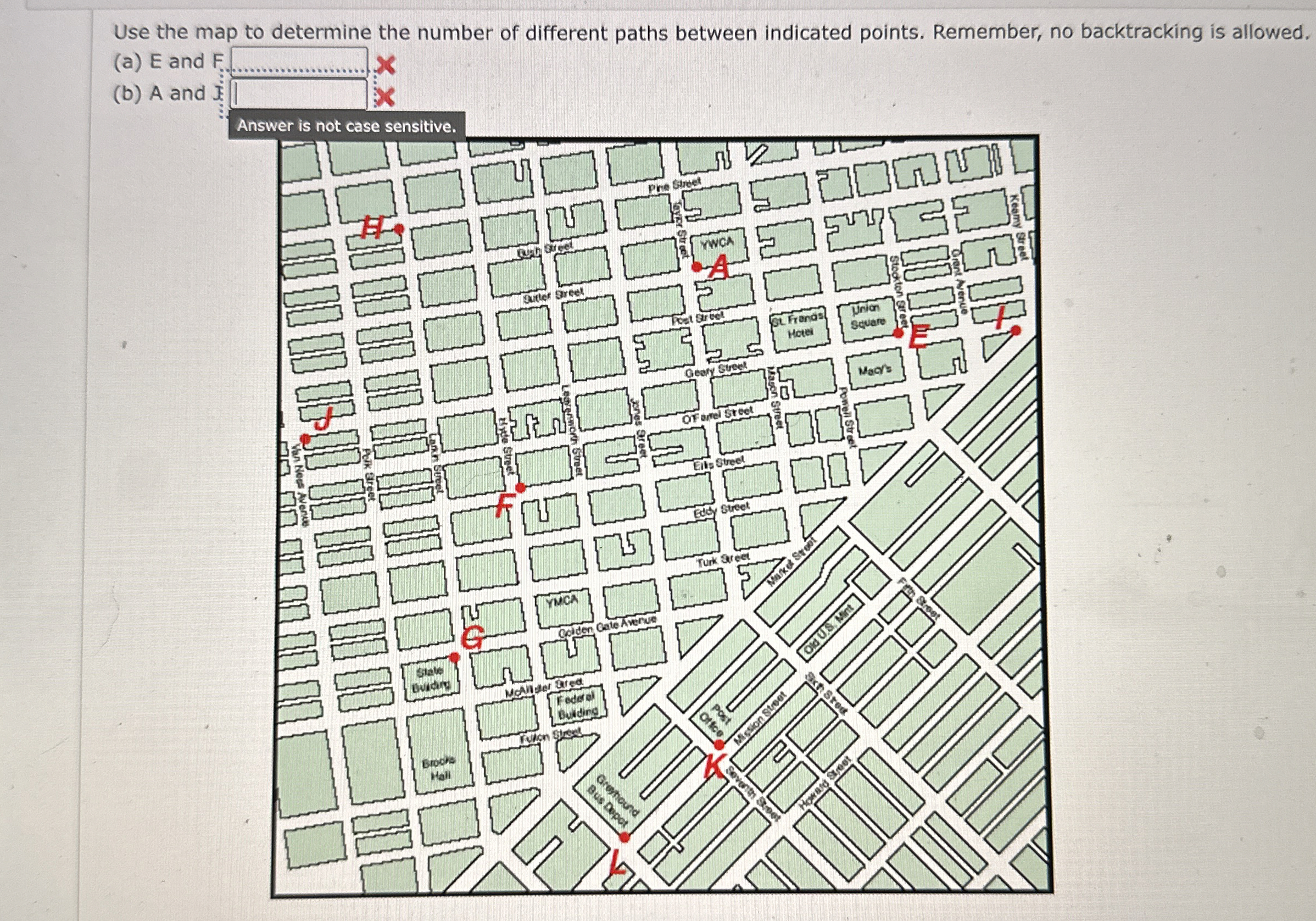Click the 'Golden Gate Avenue' label
Image resolution: width=1316 pixels, height=921 pixels.
click(607, 626)
